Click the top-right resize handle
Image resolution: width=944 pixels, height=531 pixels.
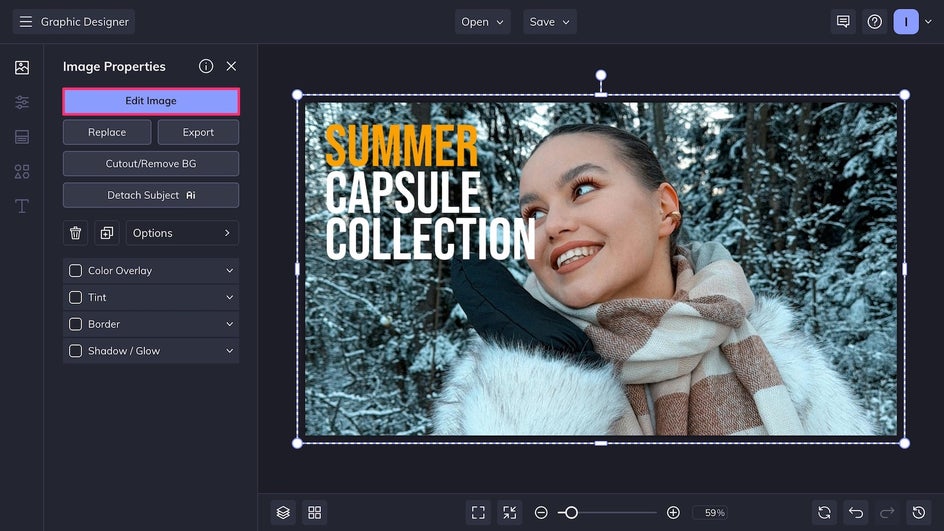click(904, 95)
